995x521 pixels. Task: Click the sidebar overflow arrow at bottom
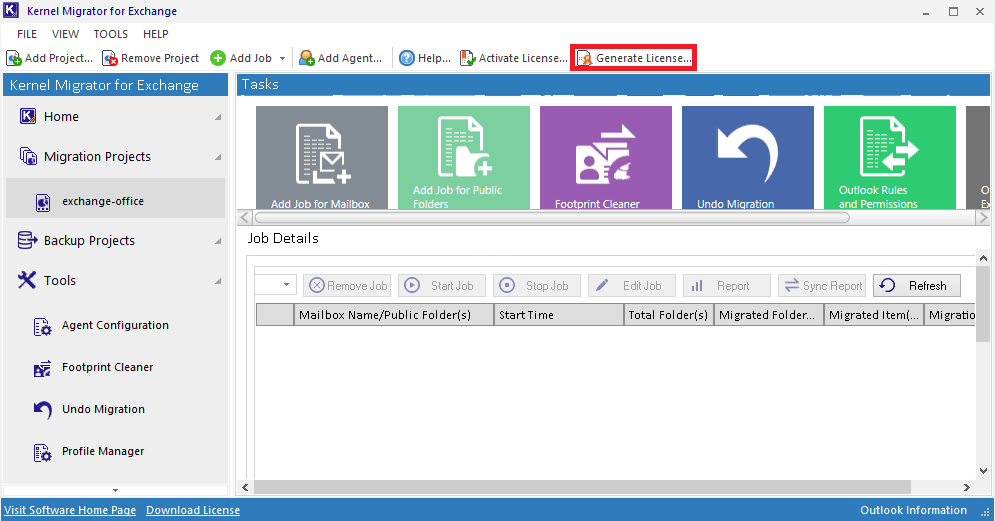point(115,491)
